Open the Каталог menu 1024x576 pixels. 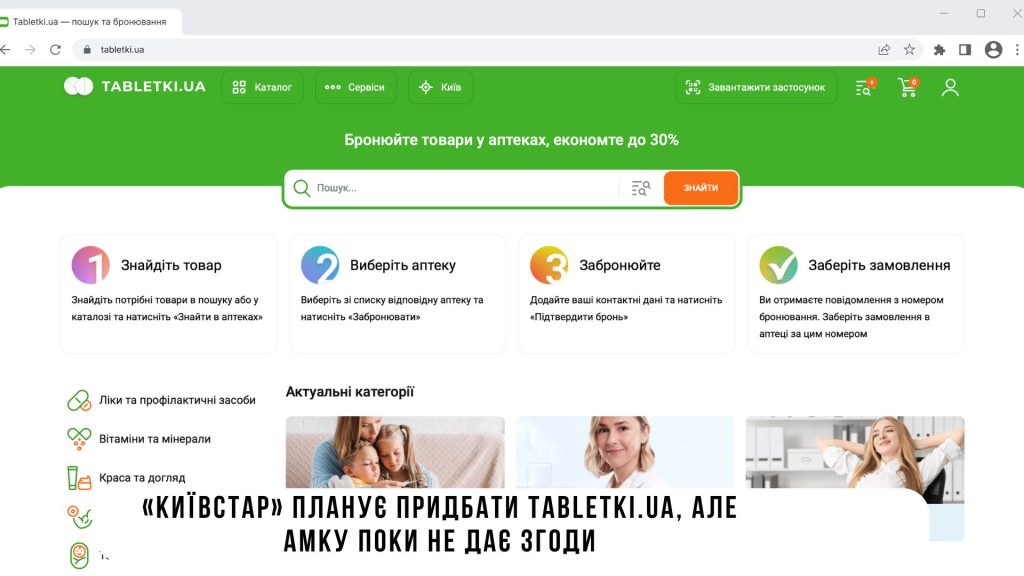pos(263,87)
